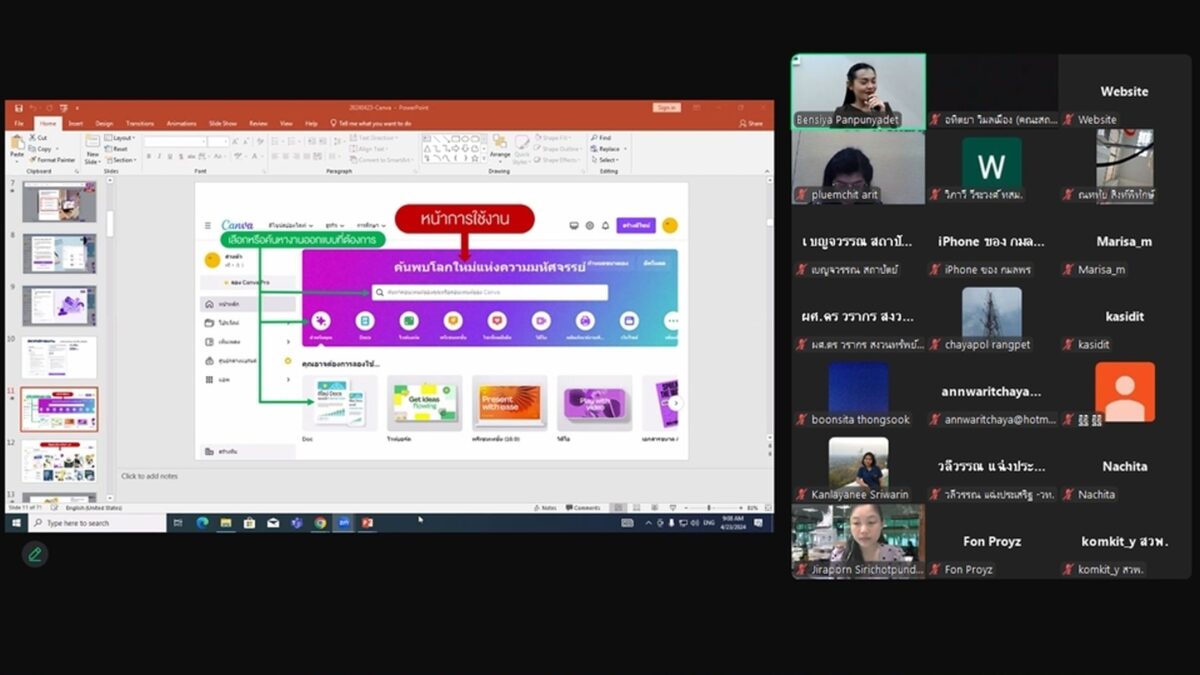Click the Sign in button
Image resolution: width=1200 pixels, height=675 pixels.
click(667, 107)
